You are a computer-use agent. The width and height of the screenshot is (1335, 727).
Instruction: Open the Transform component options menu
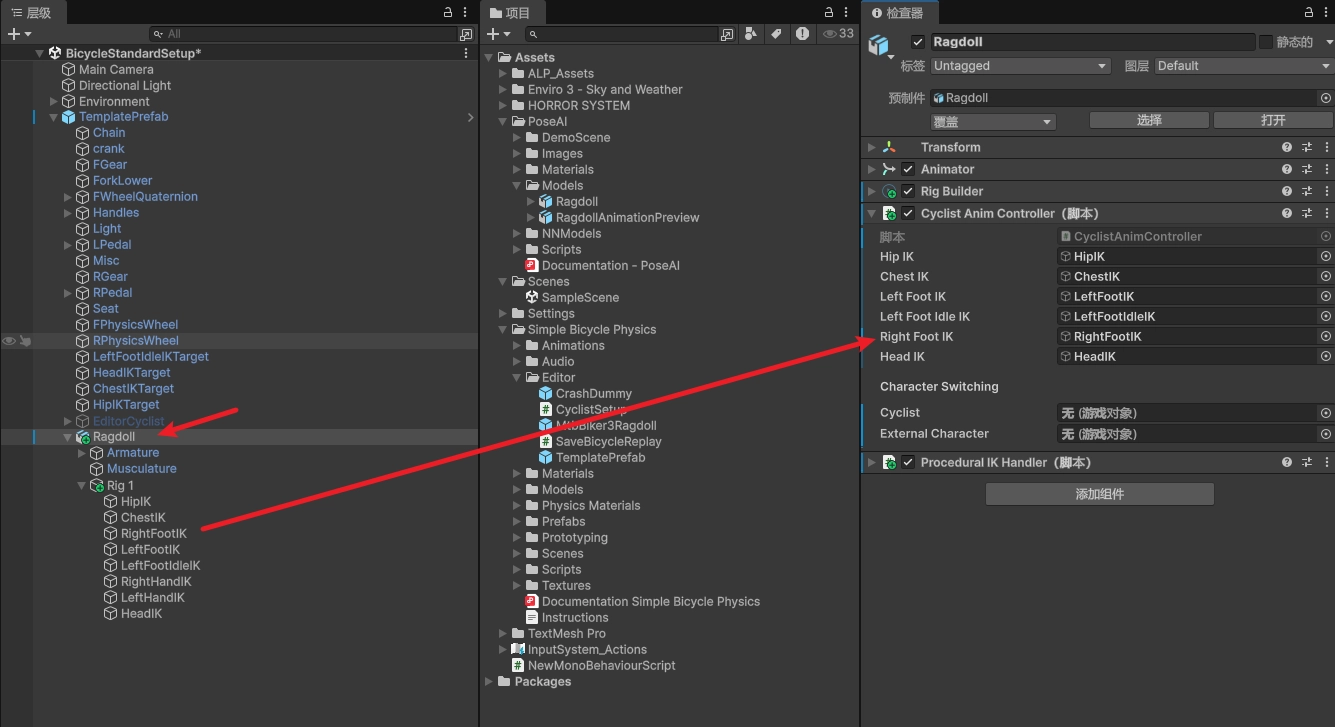tap(1327, 147)
